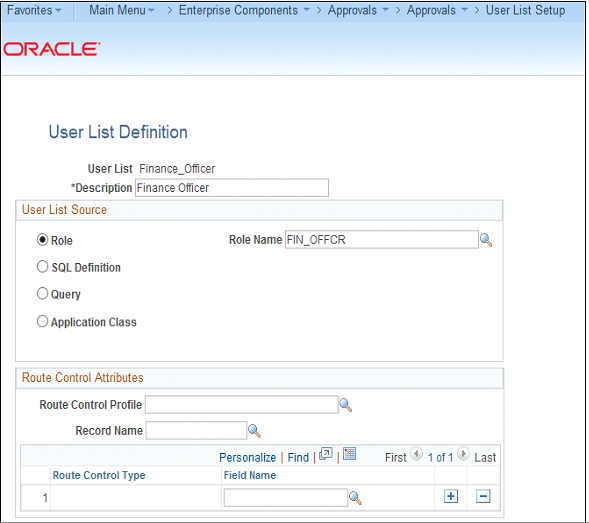Image resolution: width=589 pixels, height=523 pixels.
Task: Open Role Name lookup magnifier
Action: click(486, 240)
